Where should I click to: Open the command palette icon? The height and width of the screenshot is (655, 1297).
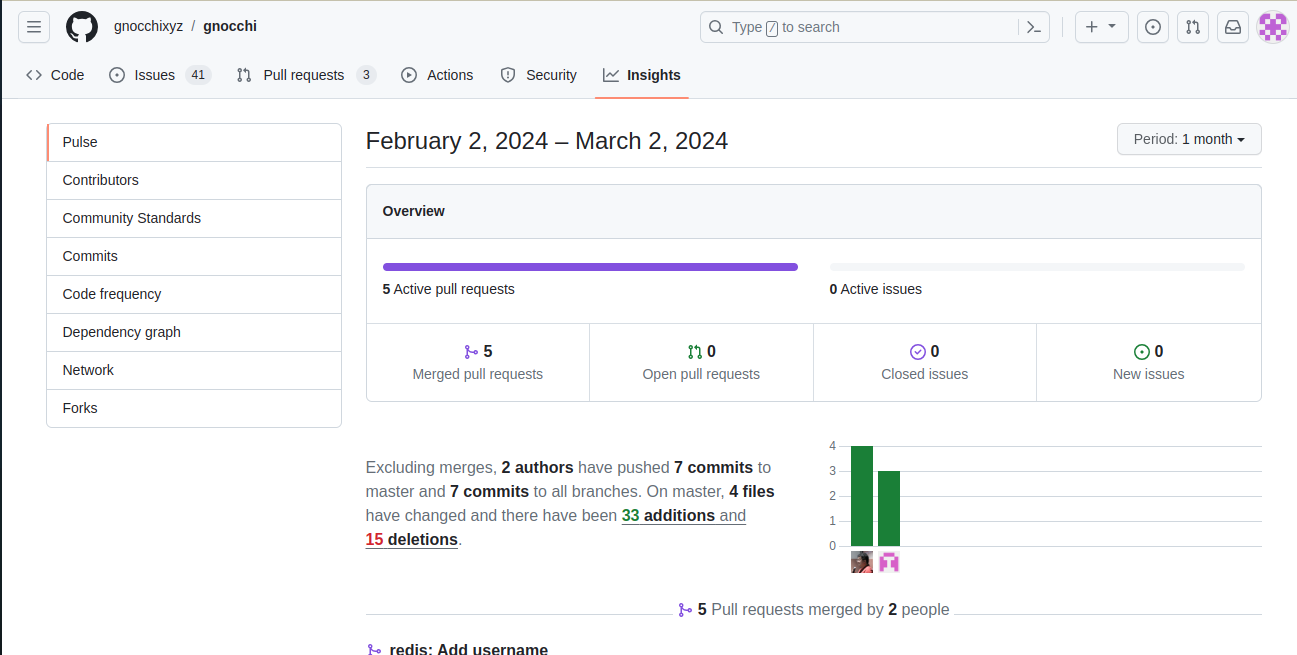[x=1034, y=27]
